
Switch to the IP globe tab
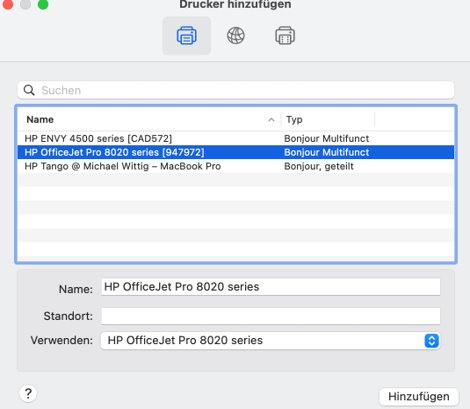(x=236, y=36)
